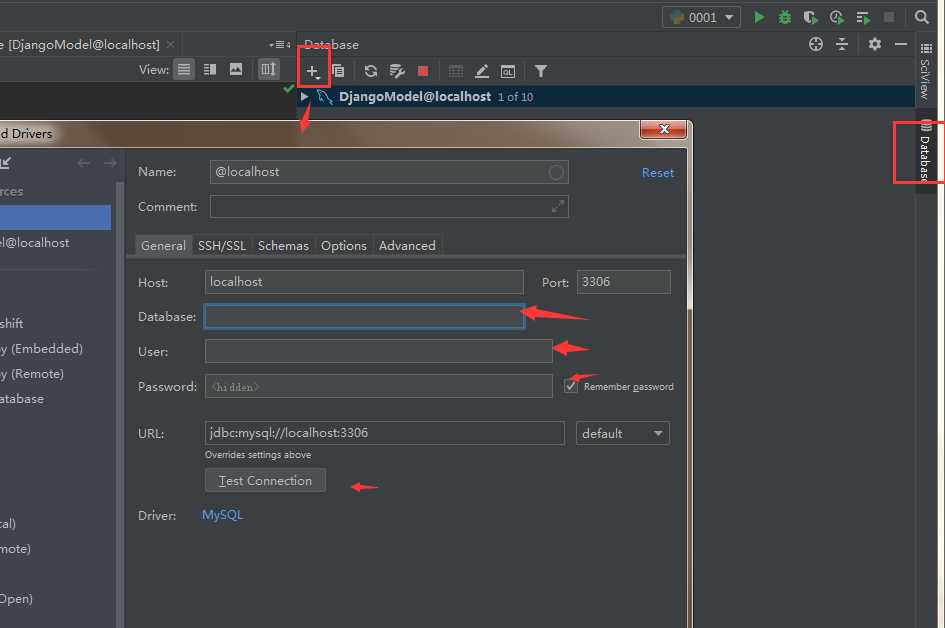The width and height of the screenshot is (945, 628).
Task: Close the Data Sources and Drivers dialog
Action: pyautogui.click(x=664, y=129)
